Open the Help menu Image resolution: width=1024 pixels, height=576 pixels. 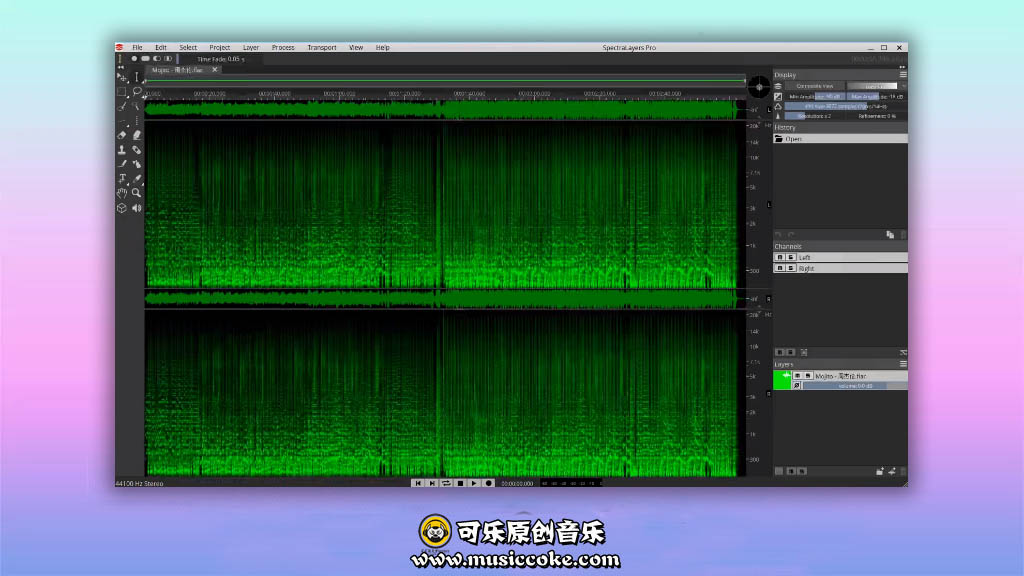click(x=383, y=48)
